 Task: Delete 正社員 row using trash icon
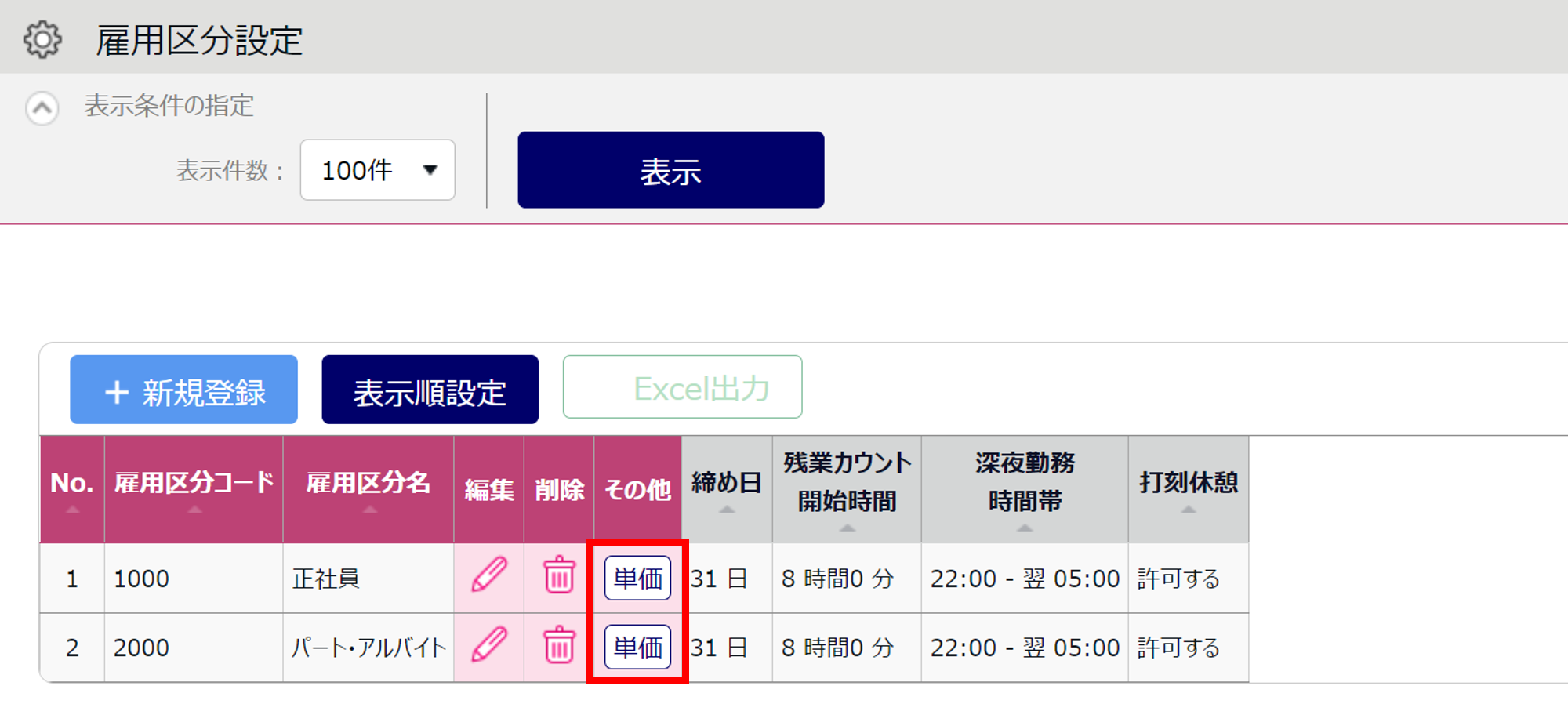tap(560, 576)
